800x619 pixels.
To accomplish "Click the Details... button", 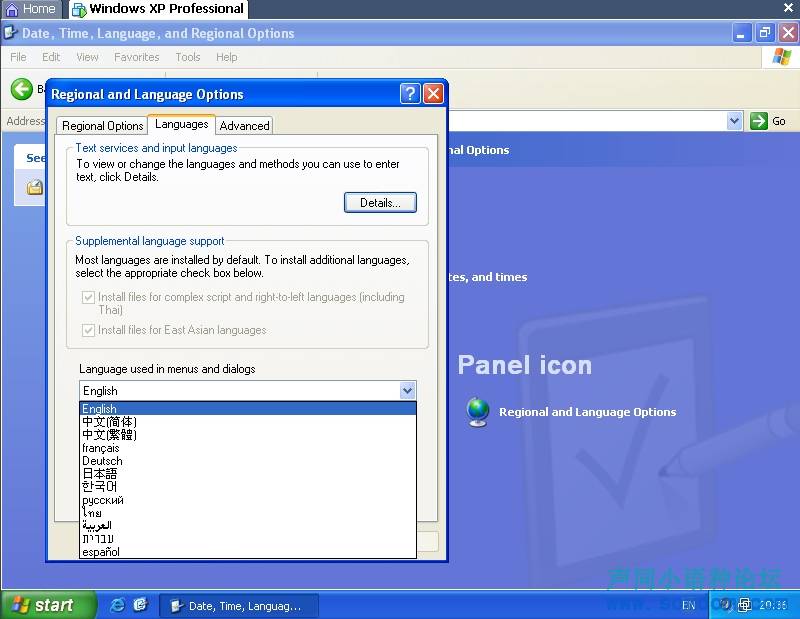I will pyautogui.click(x=380, y=203).
